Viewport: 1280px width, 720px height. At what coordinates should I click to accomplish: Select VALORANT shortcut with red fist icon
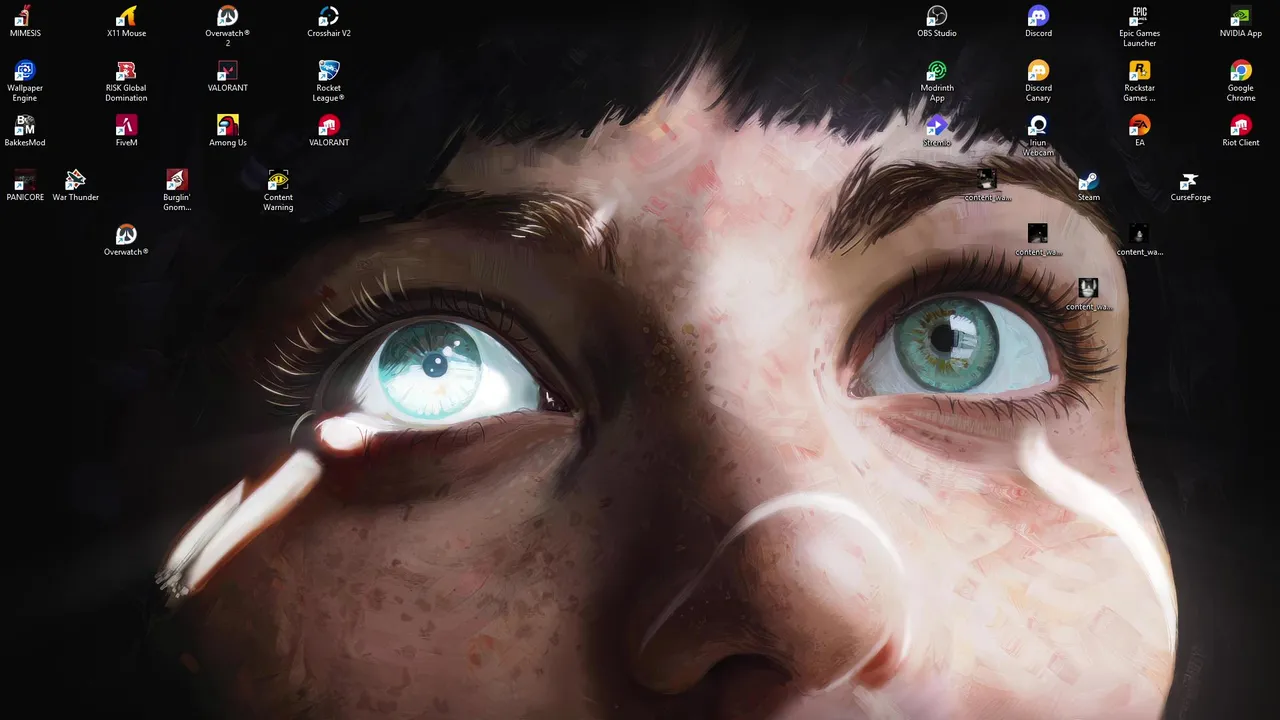pos(329,131)
